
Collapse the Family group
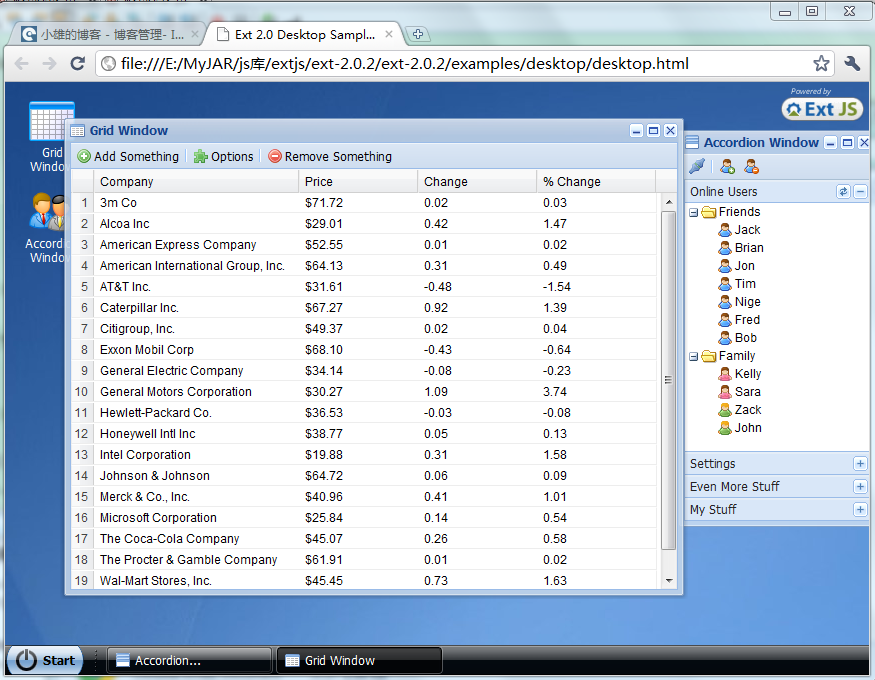(x=693, y=355)
